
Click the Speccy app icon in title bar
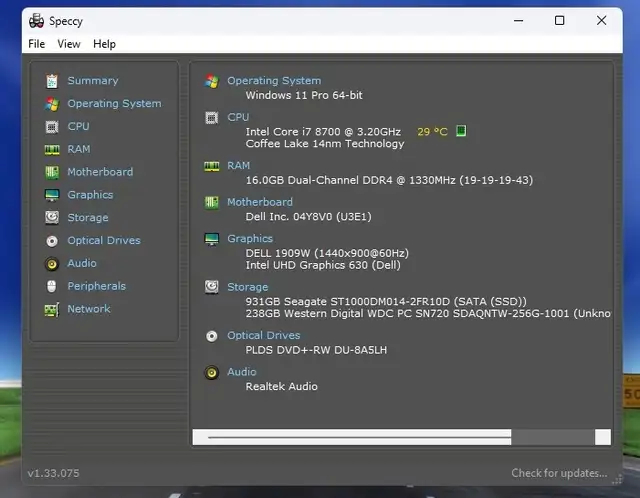36,20
